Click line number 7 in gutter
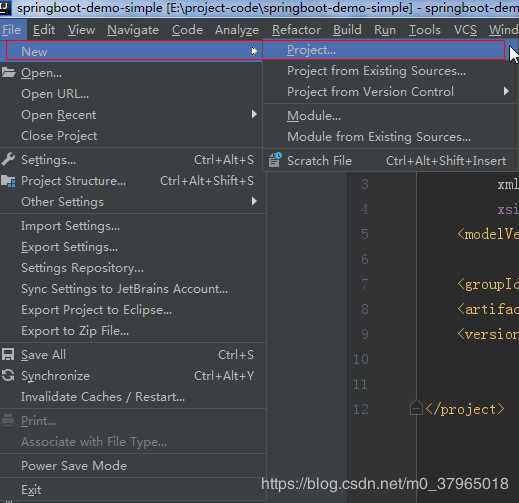The height and width of the screenshot is (503, 519). click(x=365, y=284)
